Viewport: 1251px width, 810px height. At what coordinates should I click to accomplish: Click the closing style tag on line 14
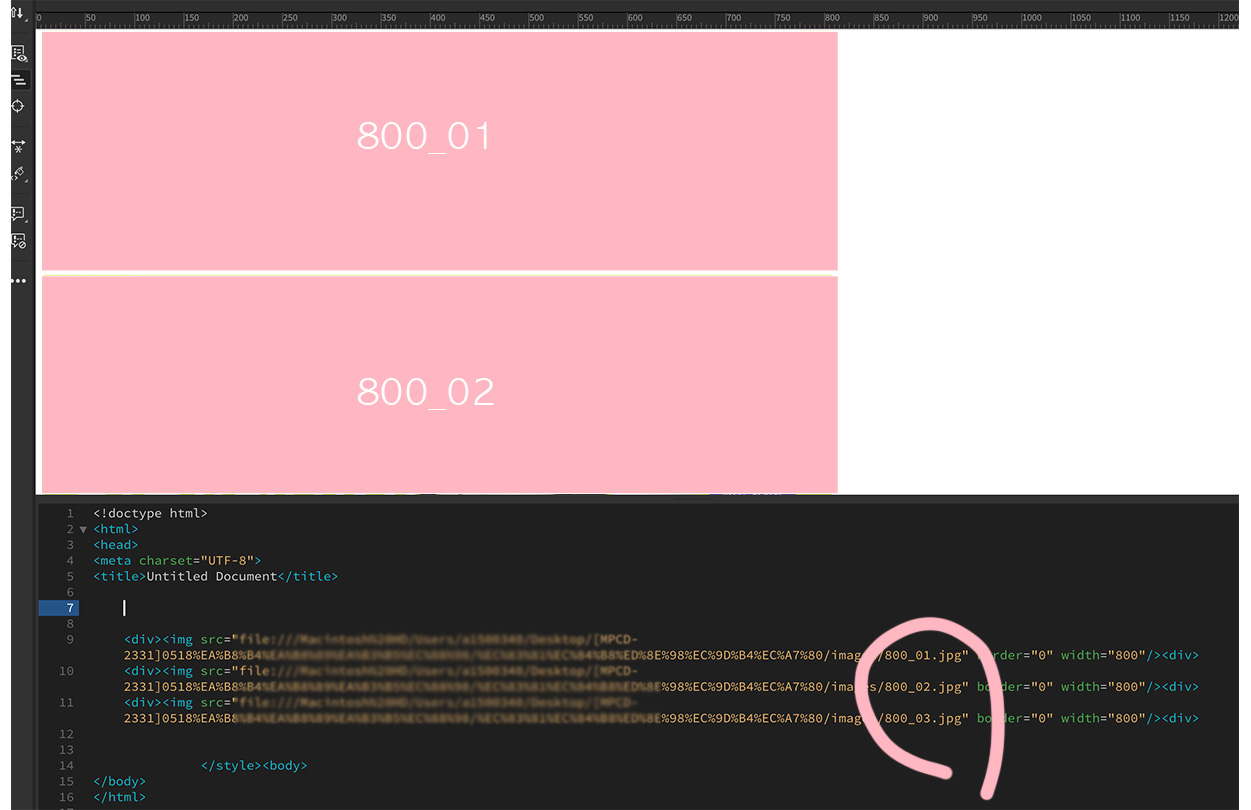point(231,766)
